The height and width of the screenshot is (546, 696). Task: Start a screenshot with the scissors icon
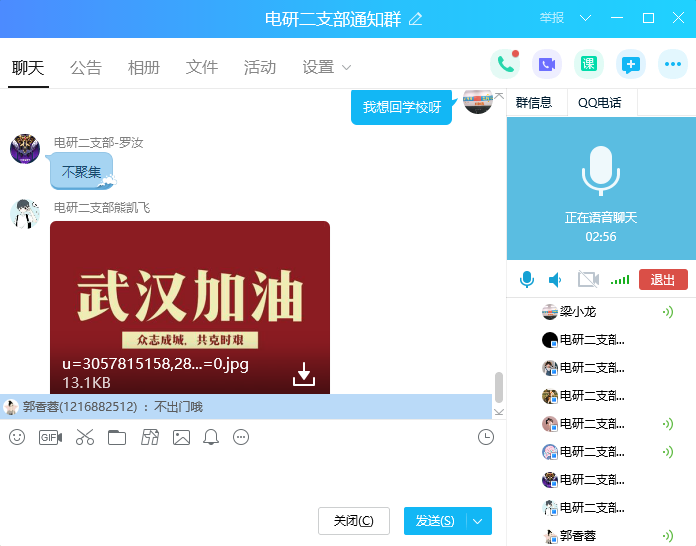84,437
